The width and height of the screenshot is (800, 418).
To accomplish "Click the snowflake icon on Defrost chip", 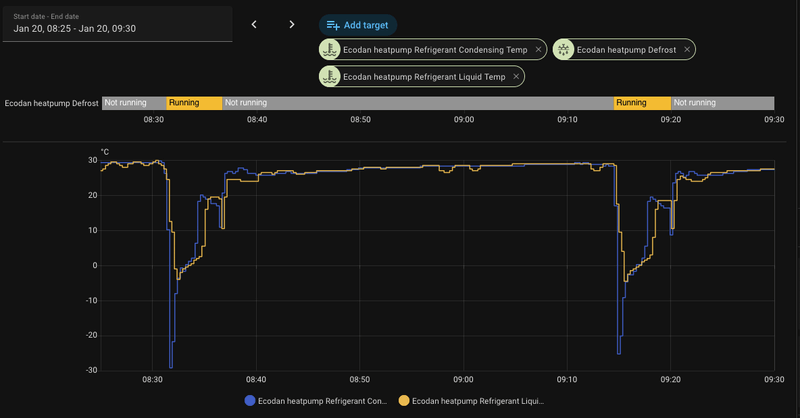I will (x=563, y=49).
